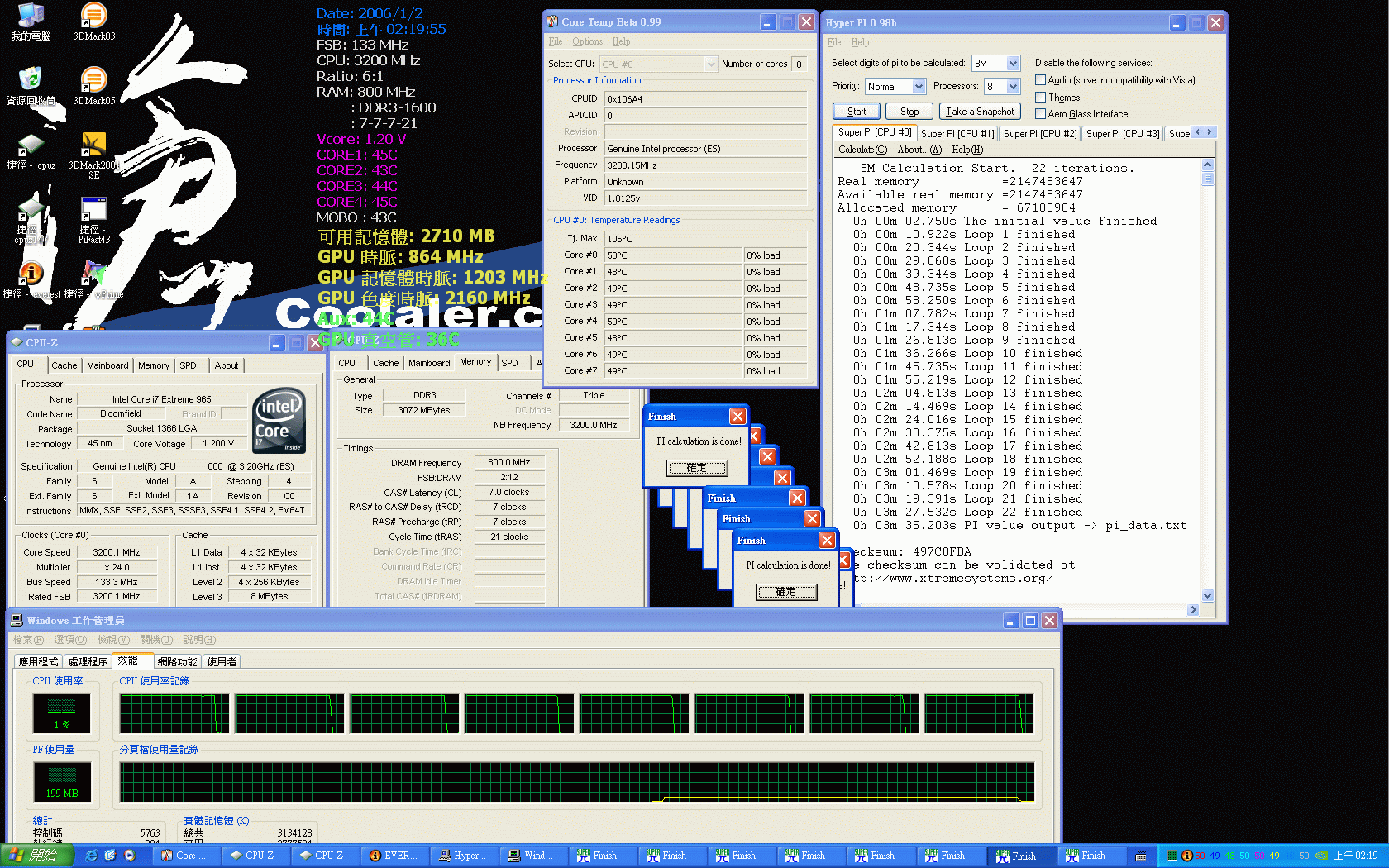Screen dimensions: 1389x868
Task: Confirm the back Finish dialog with 確定
Action: pos(697,469)
